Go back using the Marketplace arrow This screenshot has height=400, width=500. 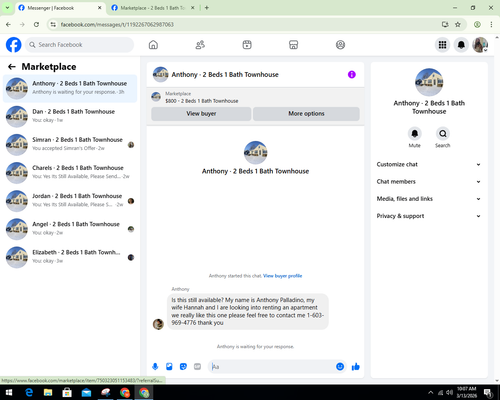pos(12,67)
